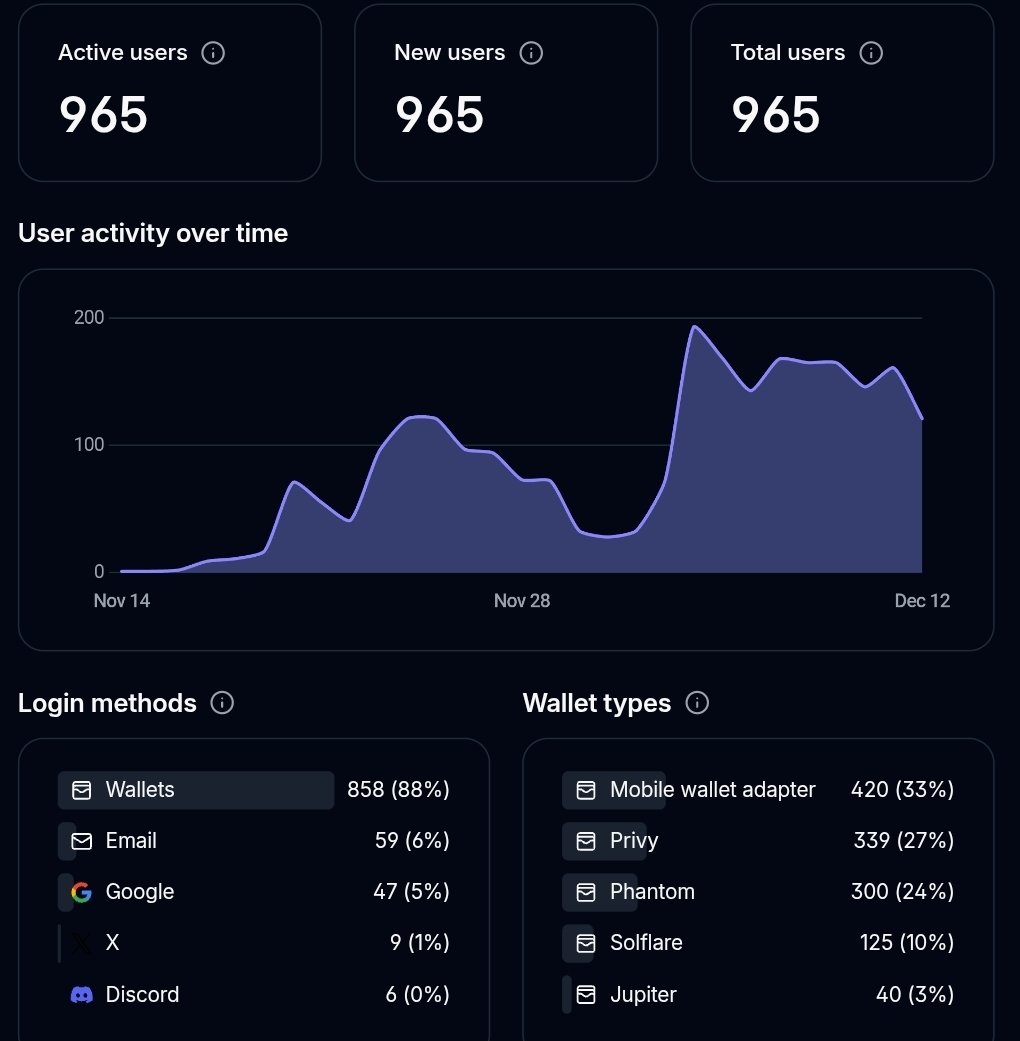Screen dimensions: 1020x1041
Task: Open the Wallet types info tooltip
Action: 697,703
